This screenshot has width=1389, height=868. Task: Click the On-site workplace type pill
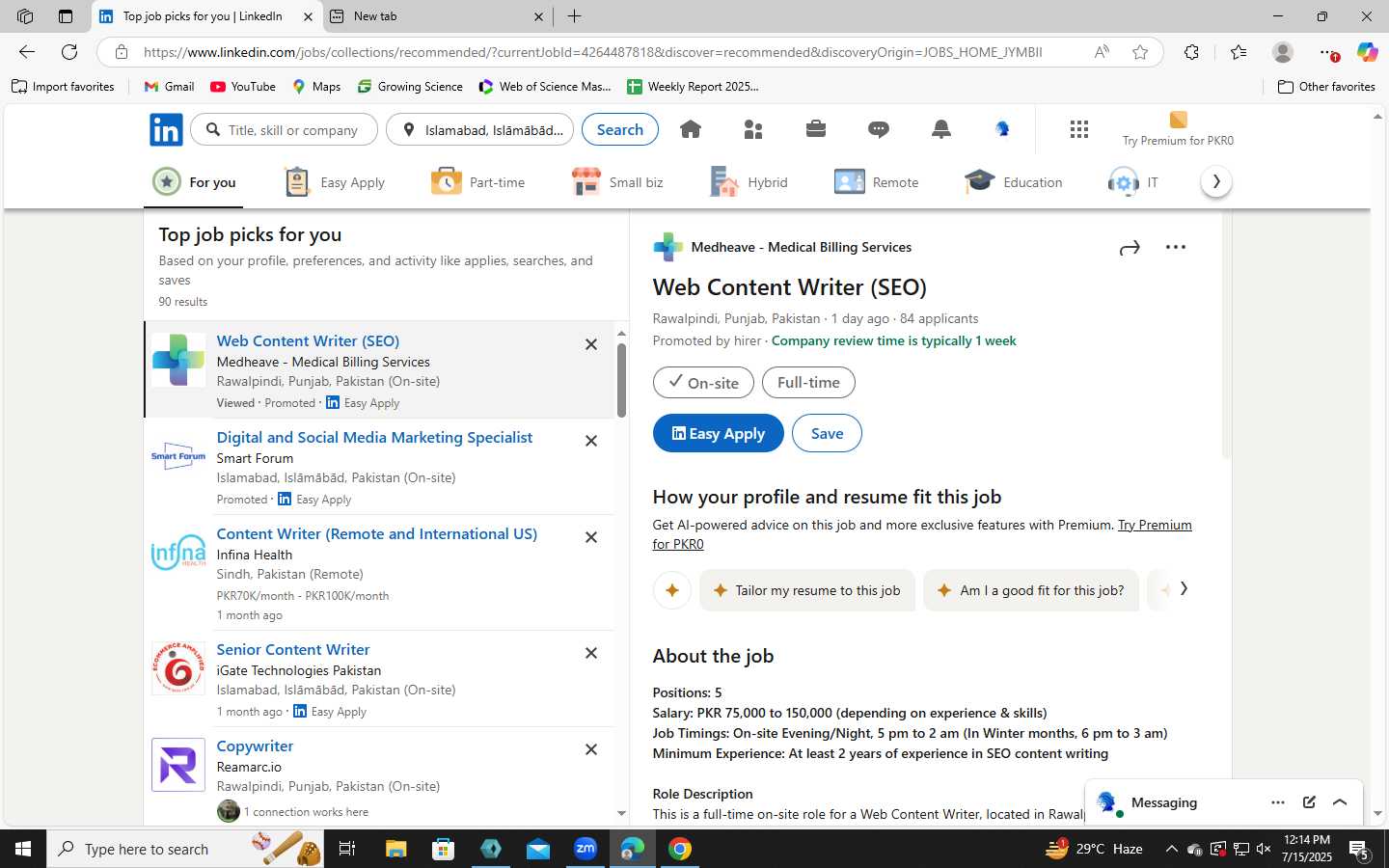[703, 383]
